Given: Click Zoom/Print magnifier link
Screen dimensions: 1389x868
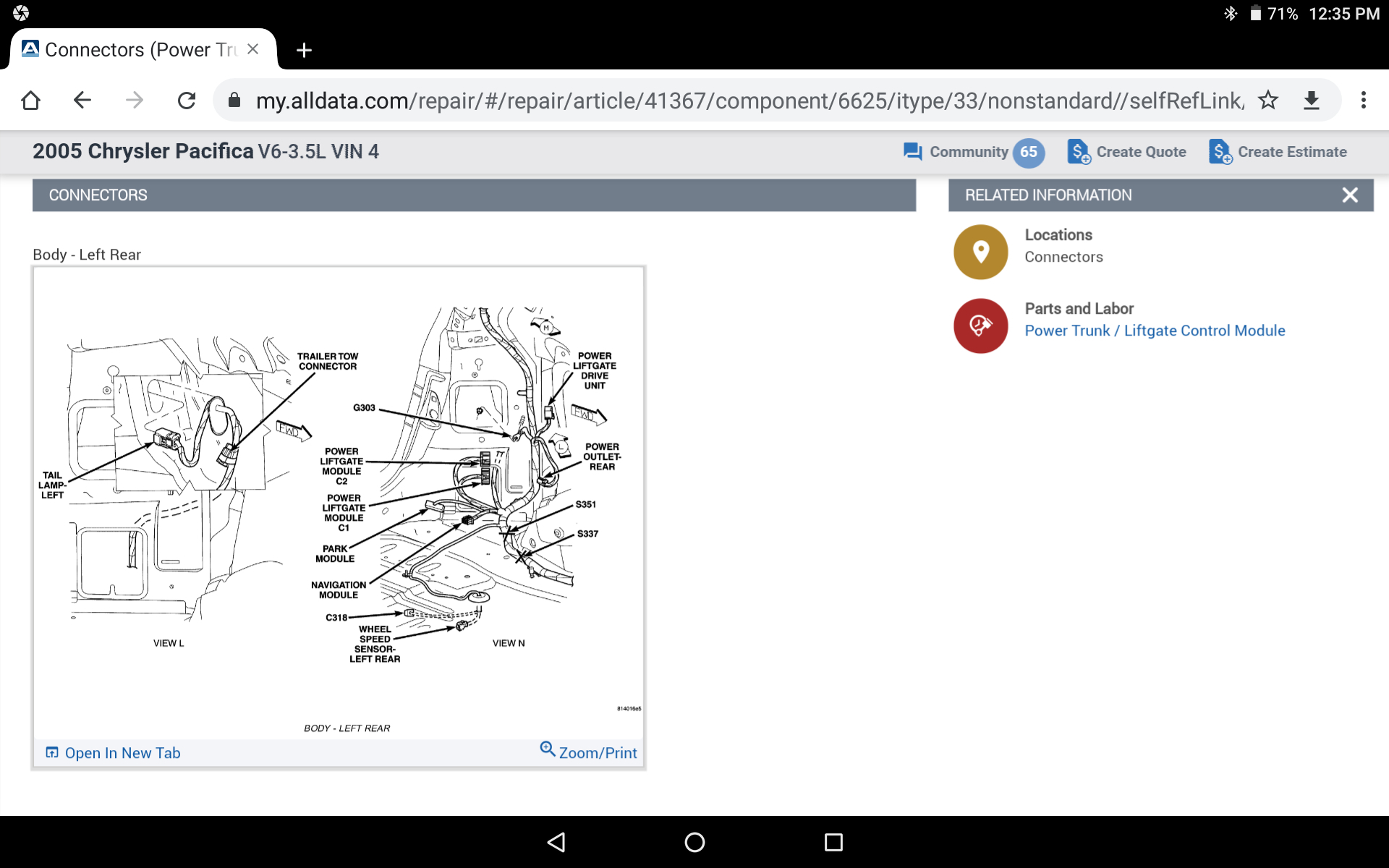Looking at the screenshot, I should click(x=589, y=752).
